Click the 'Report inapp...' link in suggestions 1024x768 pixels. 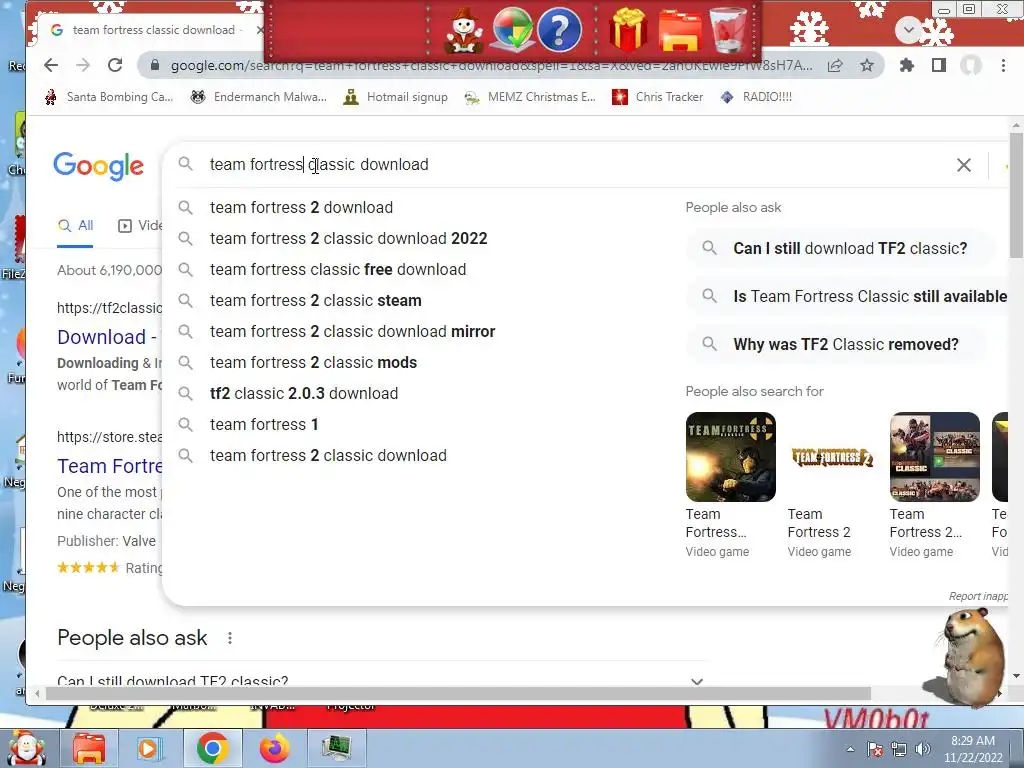click(x=978, y=596)
